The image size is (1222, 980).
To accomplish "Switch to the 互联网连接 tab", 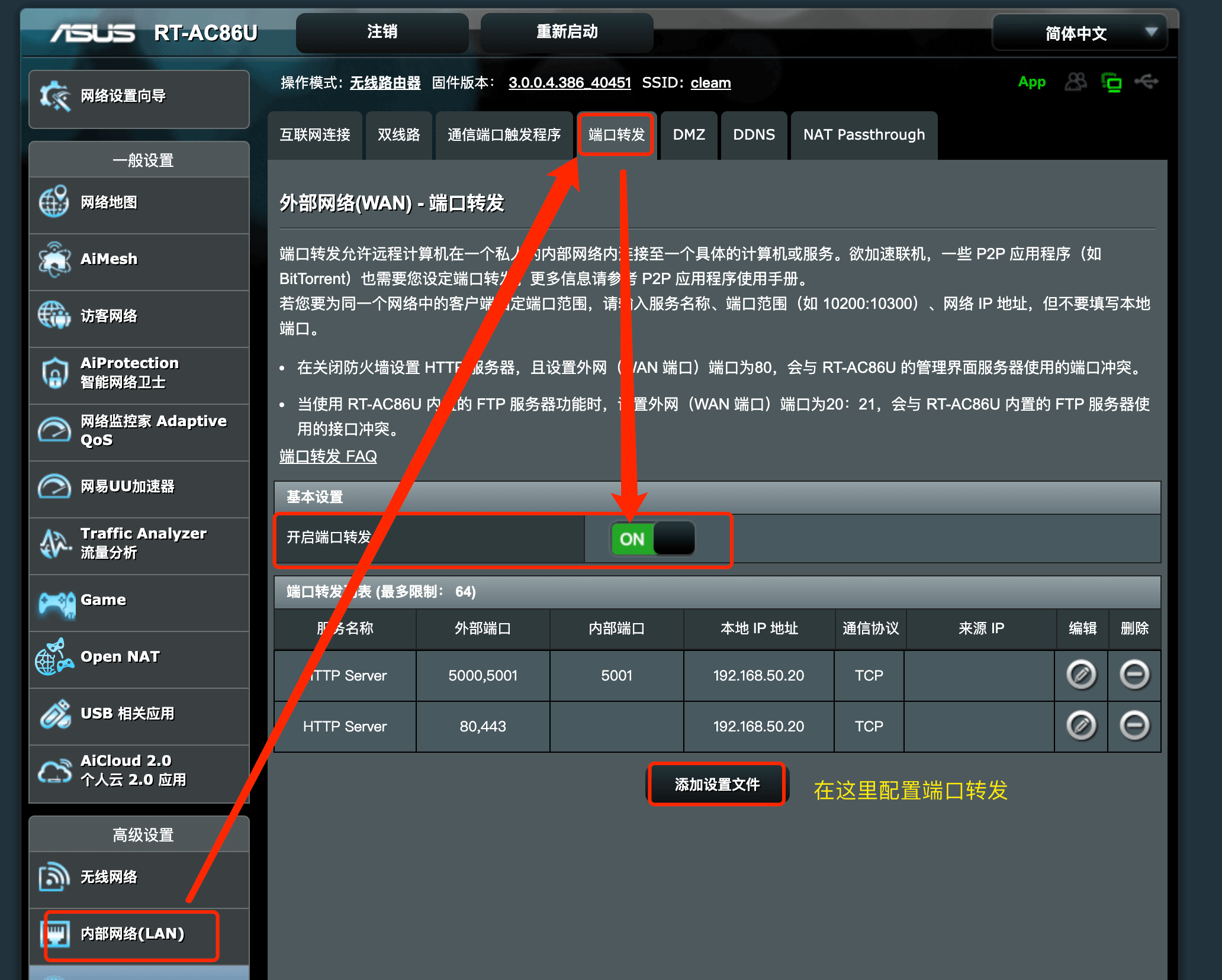I will [x=315, y=135].
